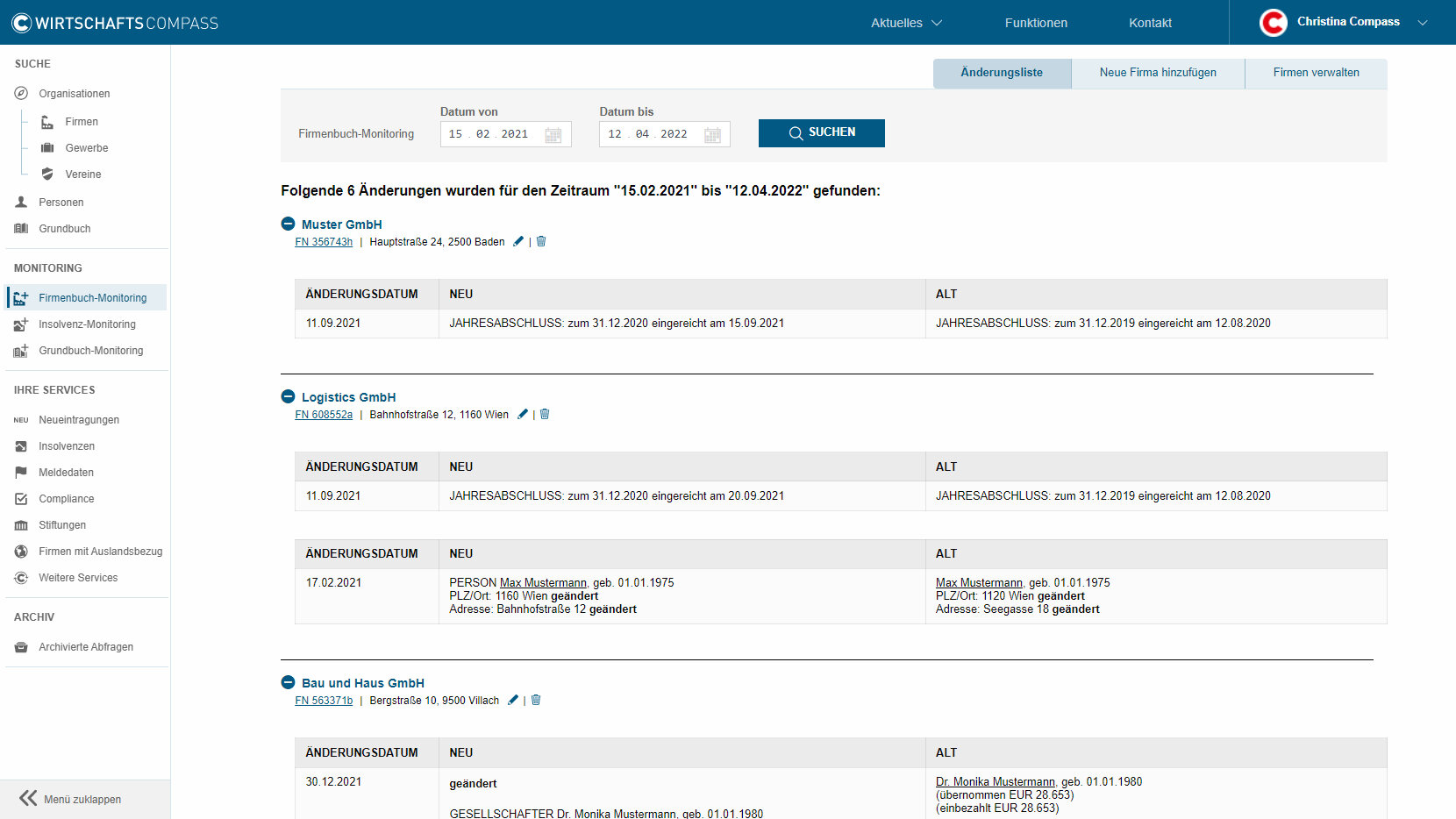Select Vereine in the sidebar

coord(83,174)
